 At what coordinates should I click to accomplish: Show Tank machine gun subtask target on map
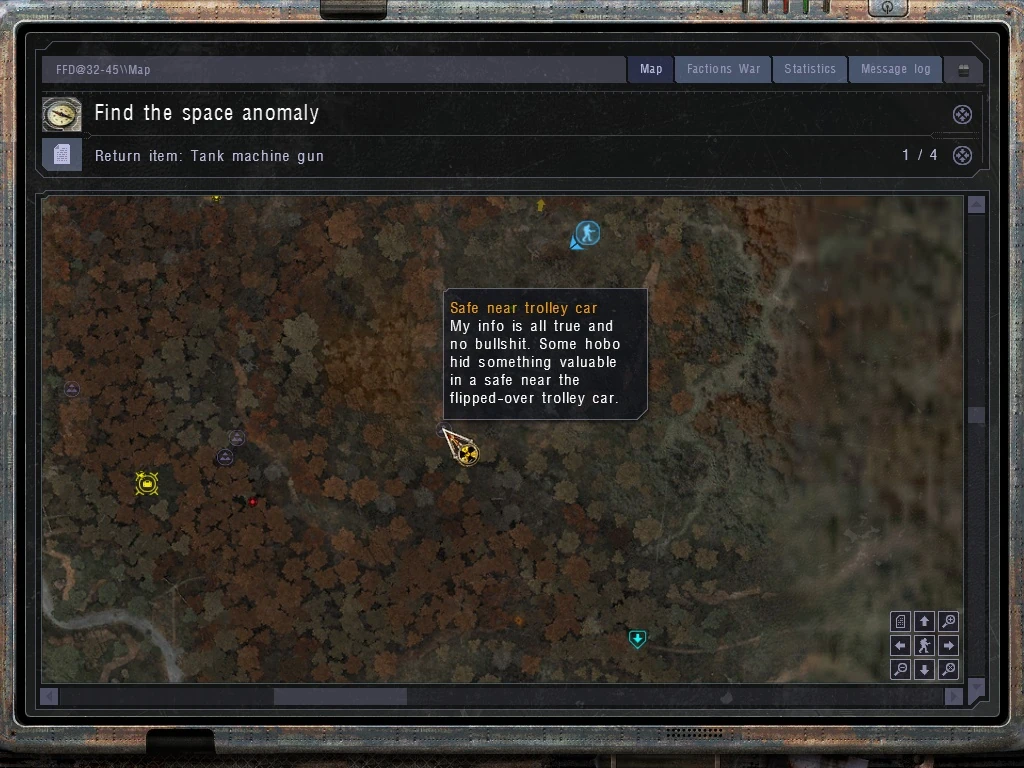click(962, 155)
